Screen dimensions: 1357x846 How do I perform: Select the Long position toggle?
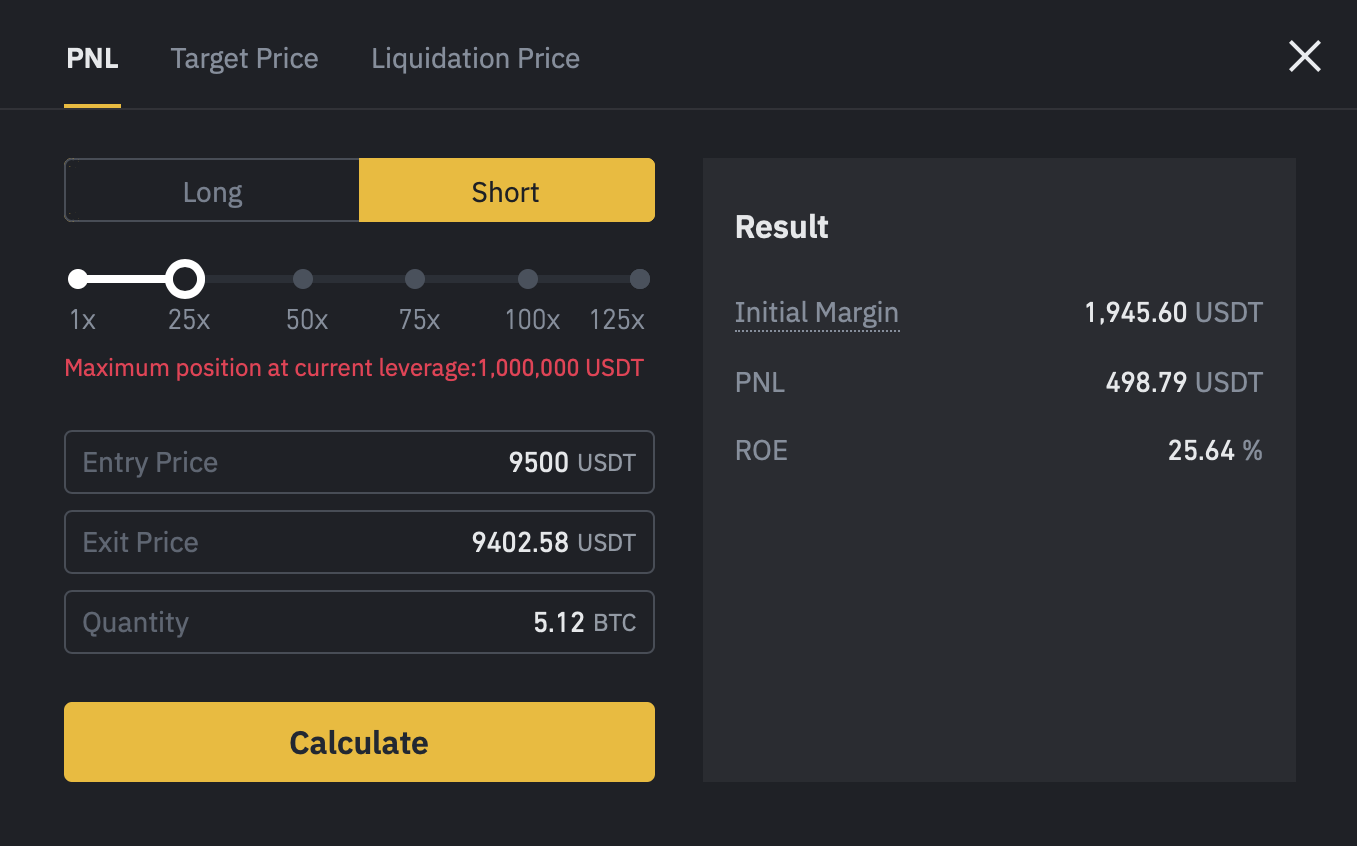point(212,191)
